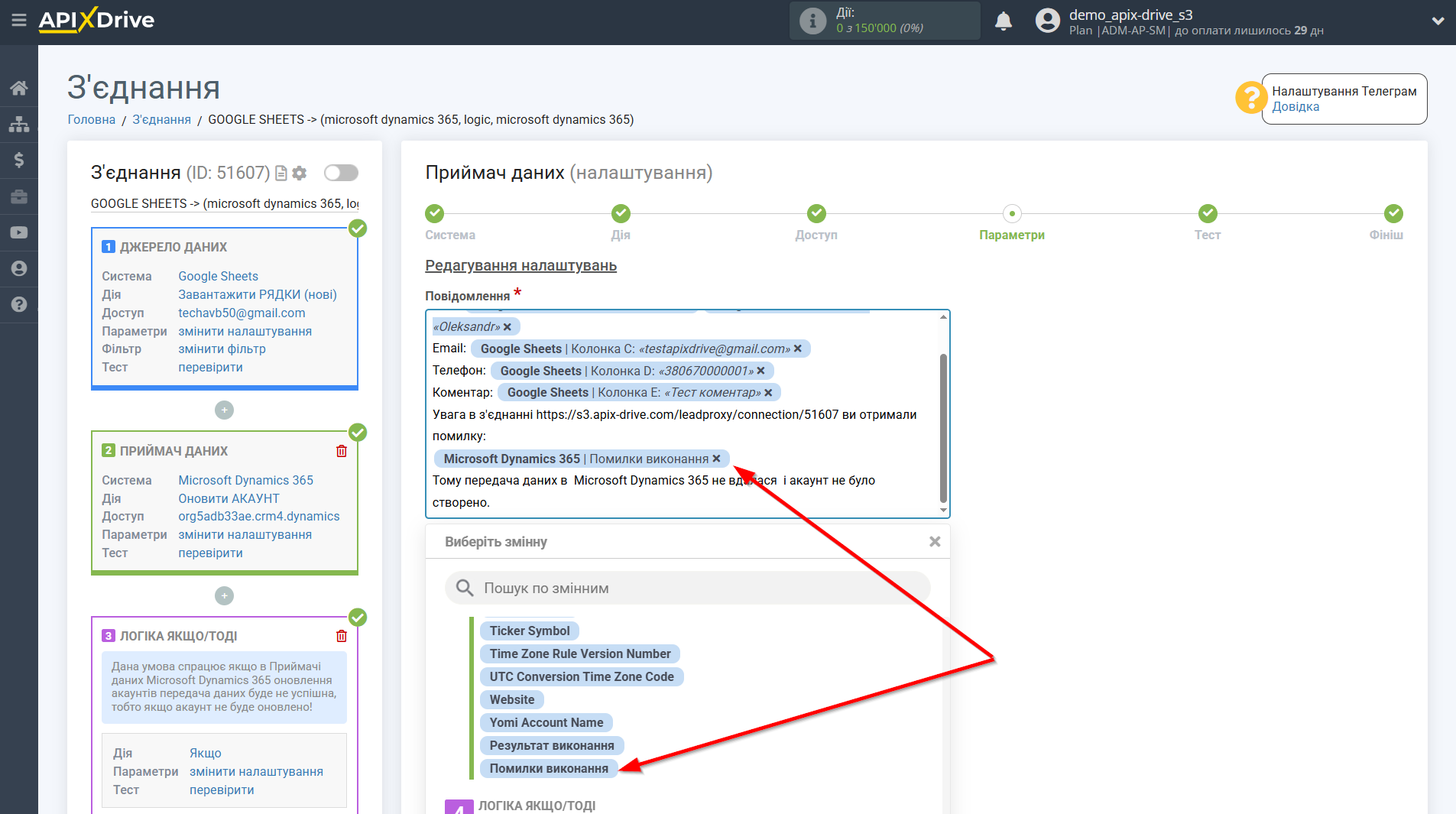Remove the Oleksandr variable tag
Screen dimensions: 1456x814
[507, 327]
